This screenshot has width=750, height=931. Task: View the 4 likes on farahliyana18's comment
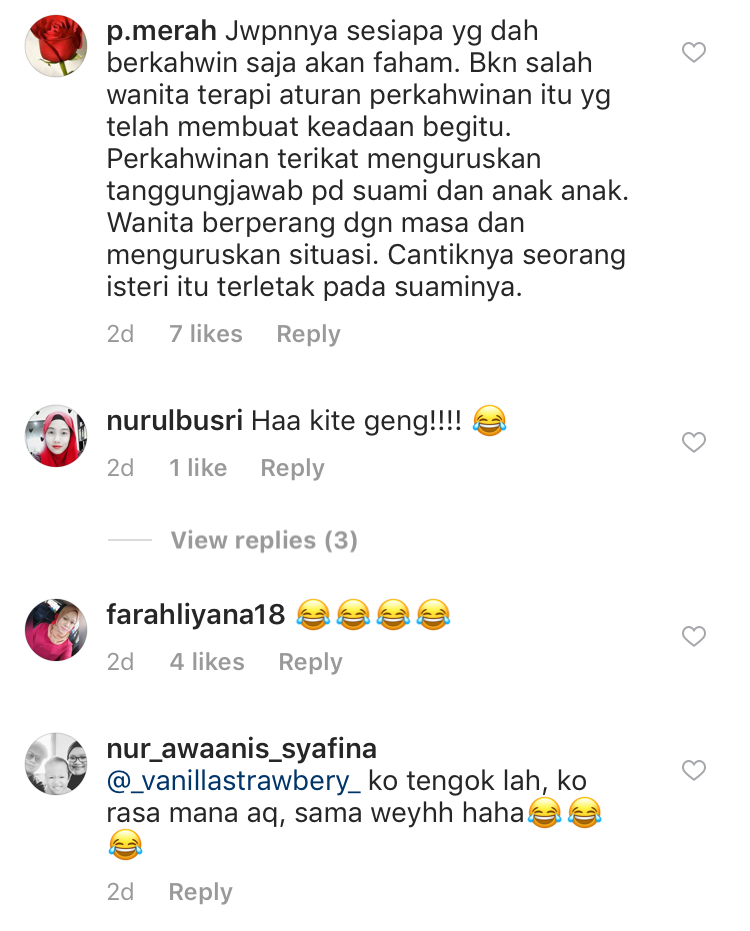[x=207, y=661]
